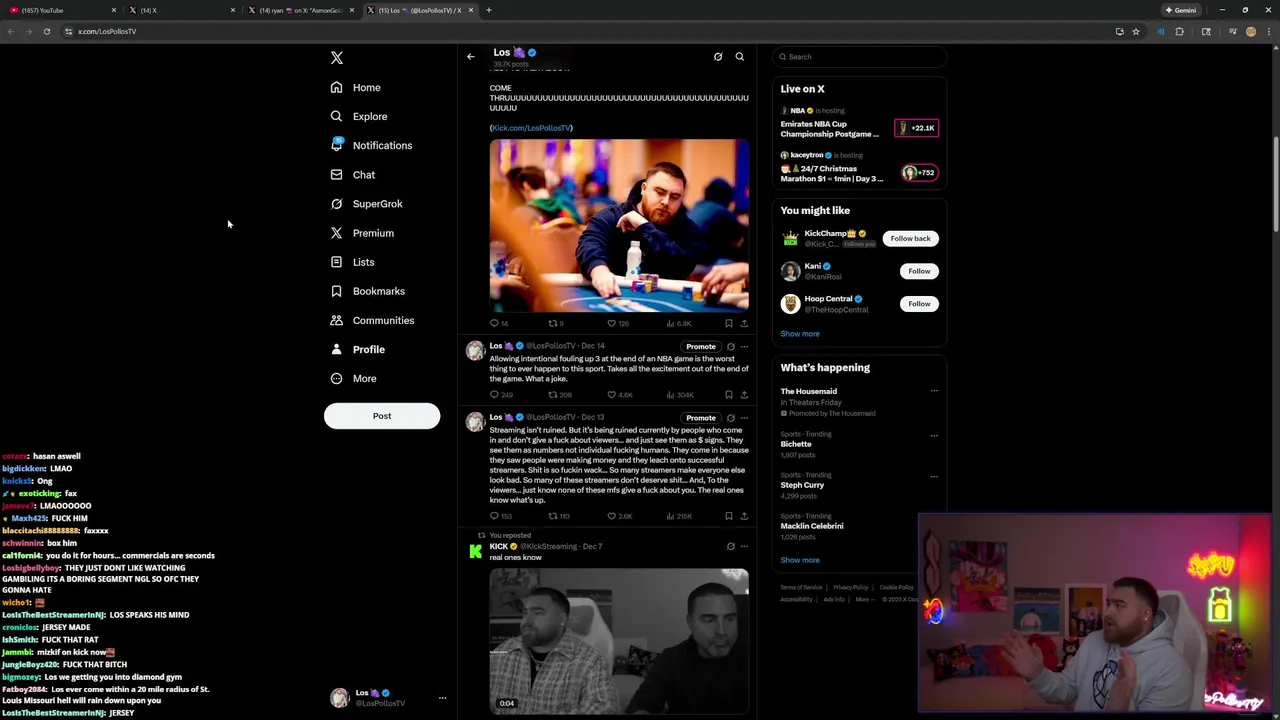Share the Dec 14 NBA post

click(744, 394)
